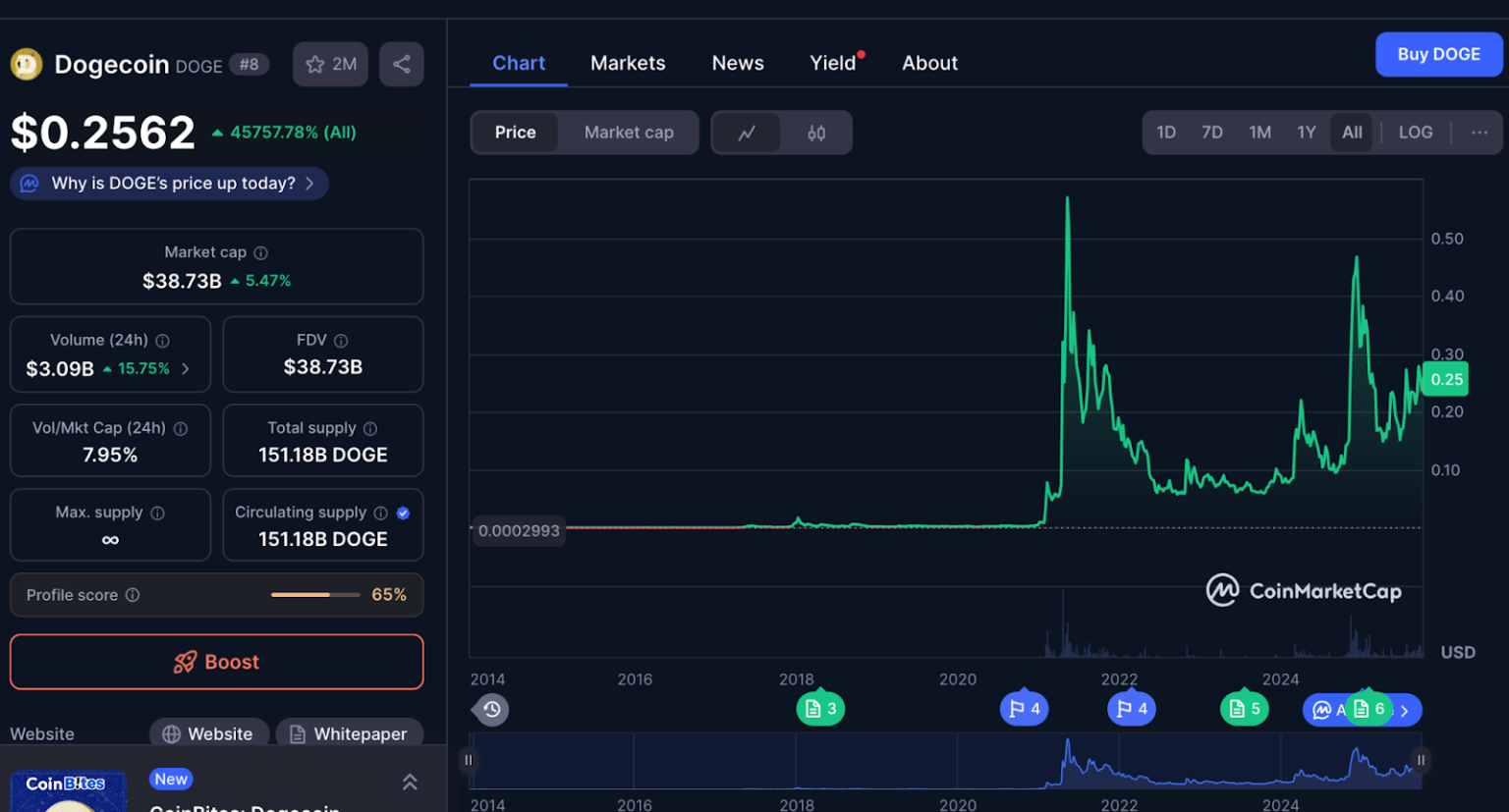Click the Buy DOGE button
1509x812 pixels.
coord(1438,54)
